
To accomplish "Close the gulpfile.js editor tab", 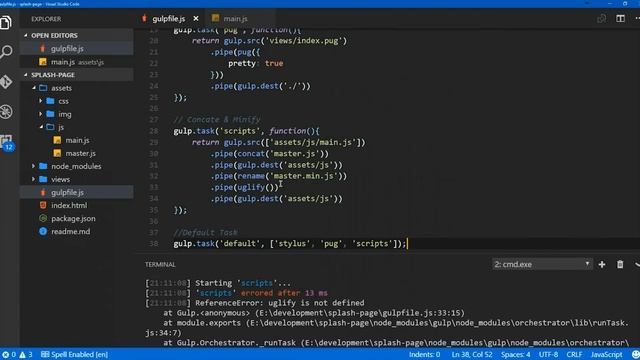I will (196, 19).
